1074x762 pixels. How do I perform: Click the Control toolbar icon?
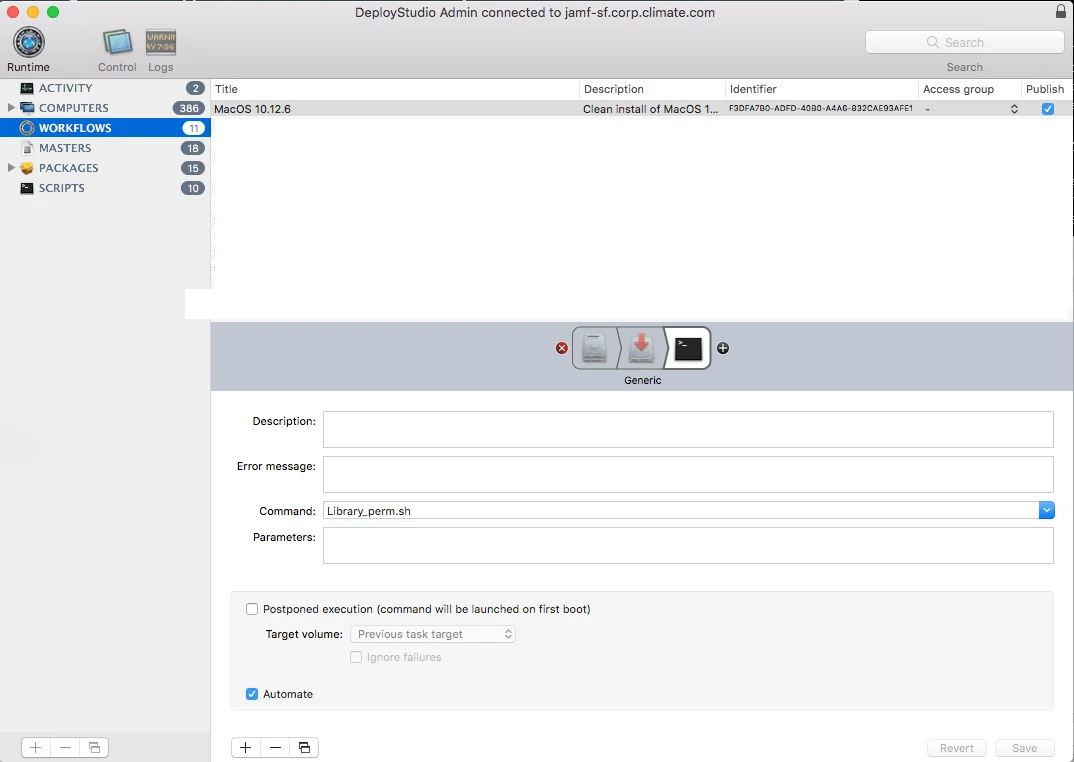click(117, 42)
